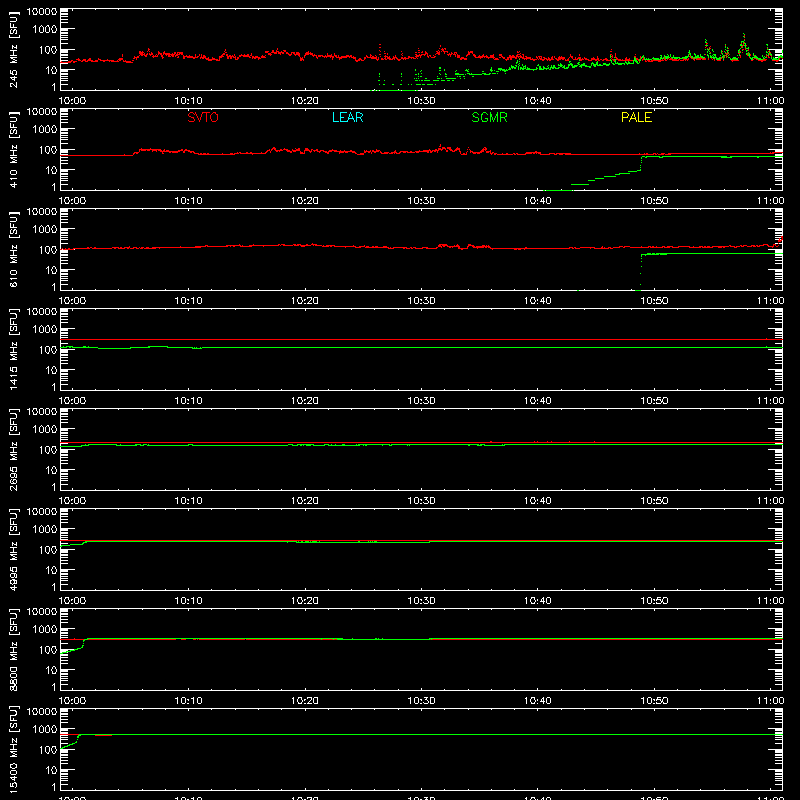Viewport: 800px width, 800px height.
Task: Click the green SGMR station label
Action: click(x=489, y=117)
